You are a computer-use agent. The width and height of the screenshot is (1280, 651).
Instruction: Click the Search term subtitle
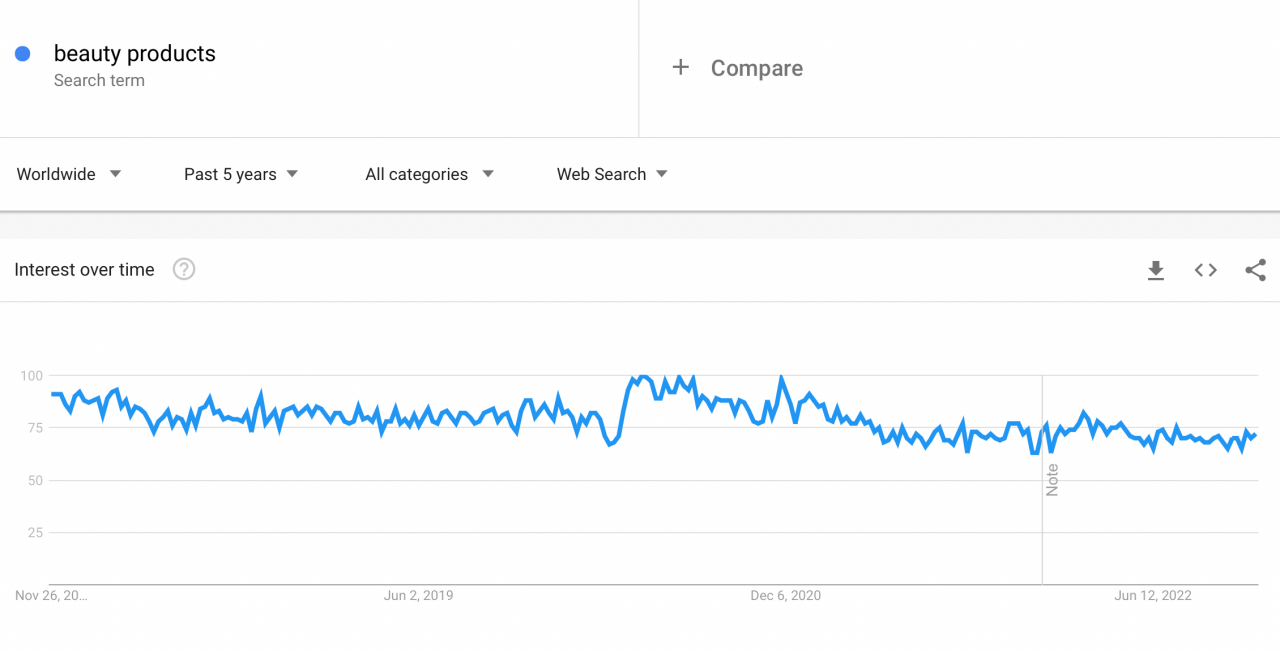99,81
